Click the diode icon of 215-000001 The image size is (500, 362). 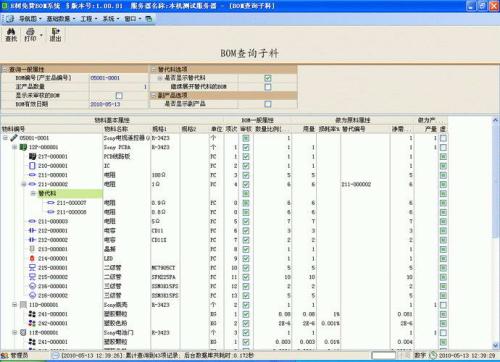(x=32, y=267)
